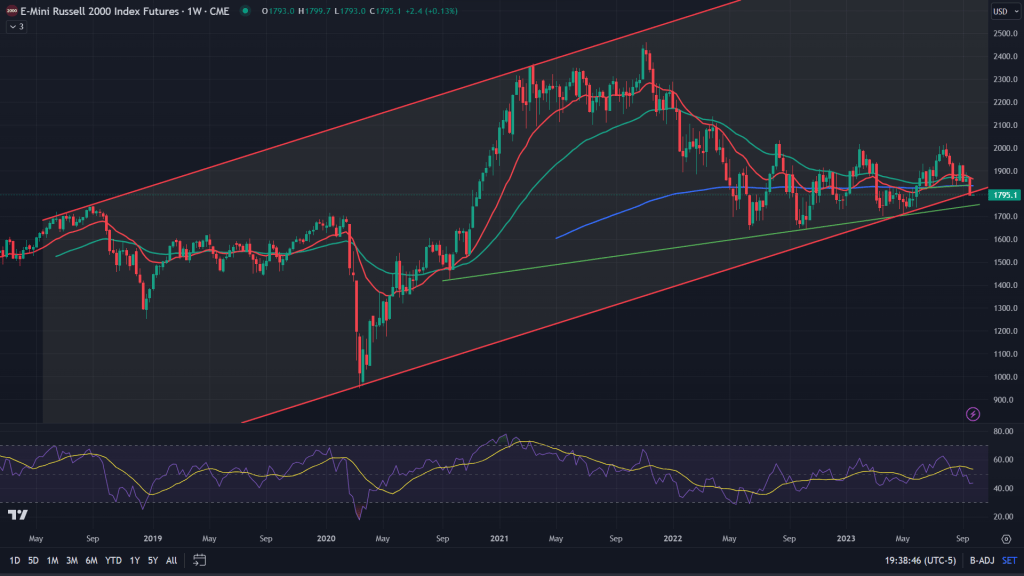
Task: Select the 1D time range
Action: pos(13,560)
